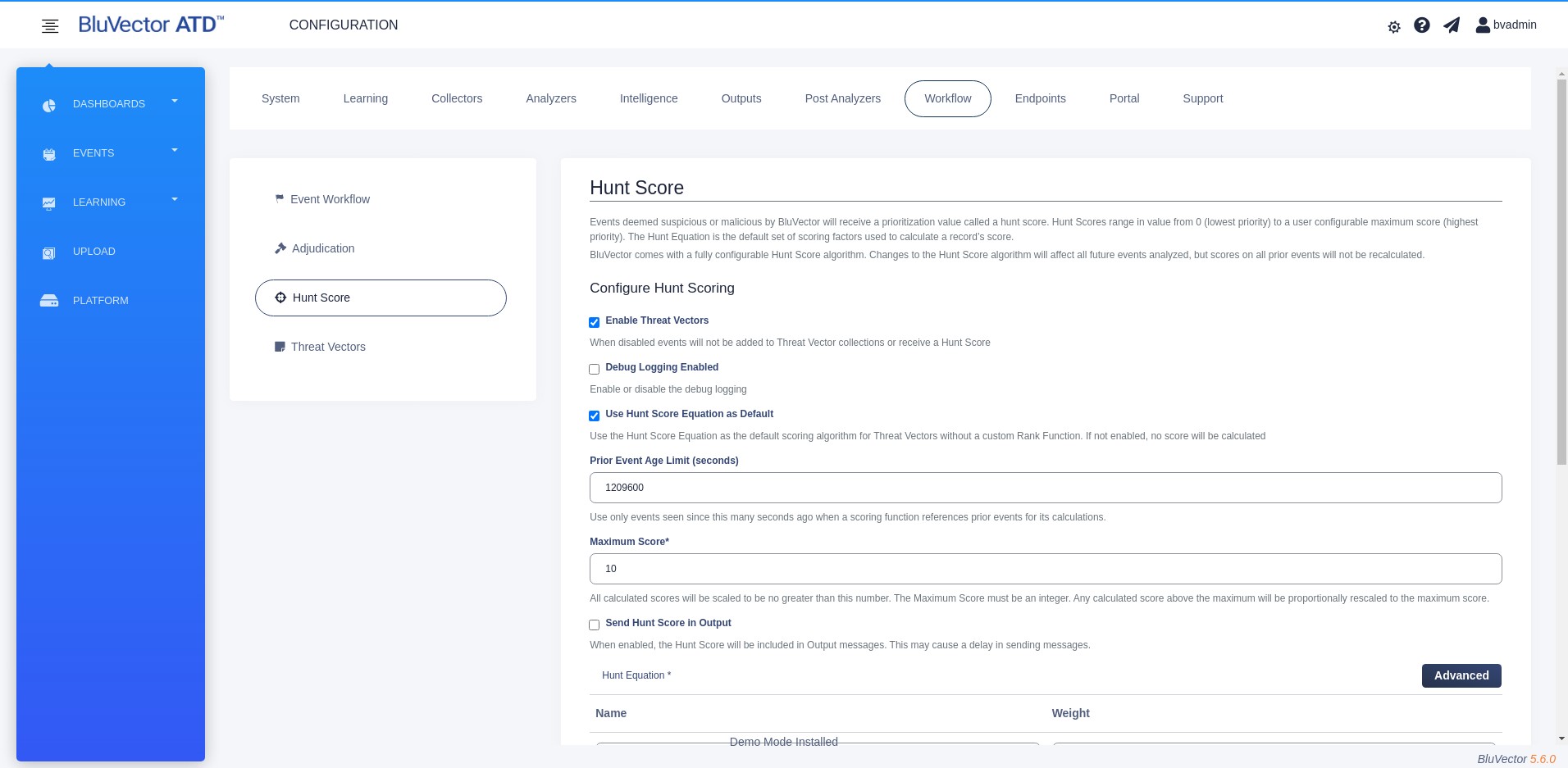Click the bvadmin user icon
The width and height of the screenshot is (1568, 768).
[1483, 25]
